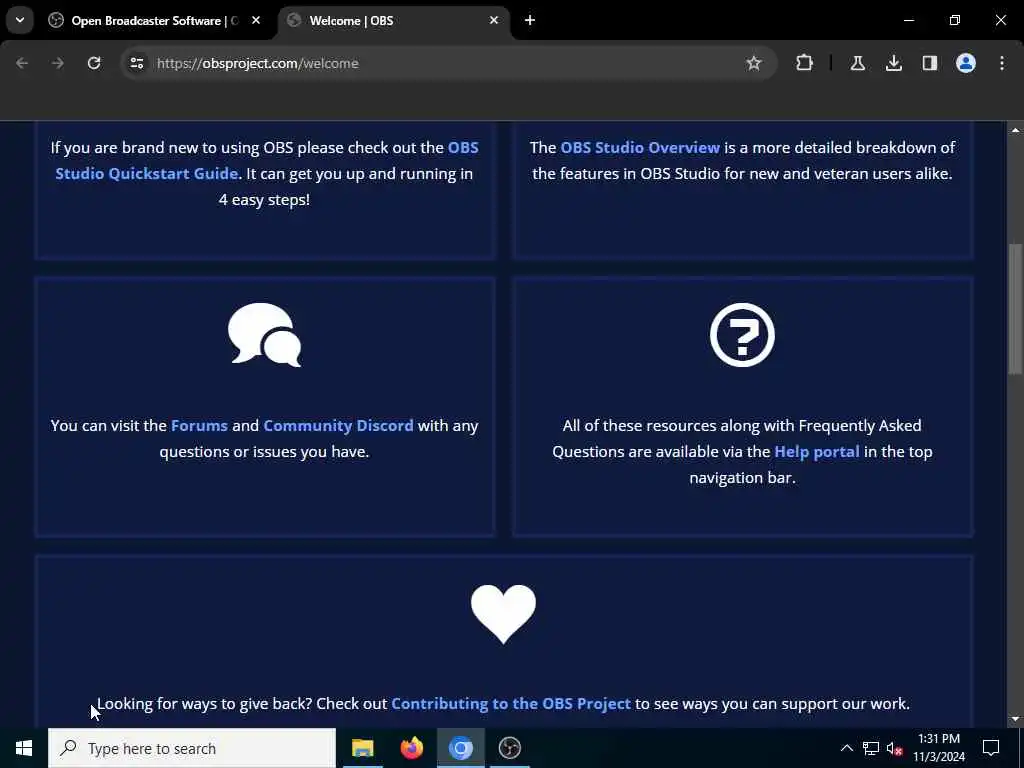Viewport: 1024px width, 768px height.
Task: Click the white heart icon
Action: (504, 614)
